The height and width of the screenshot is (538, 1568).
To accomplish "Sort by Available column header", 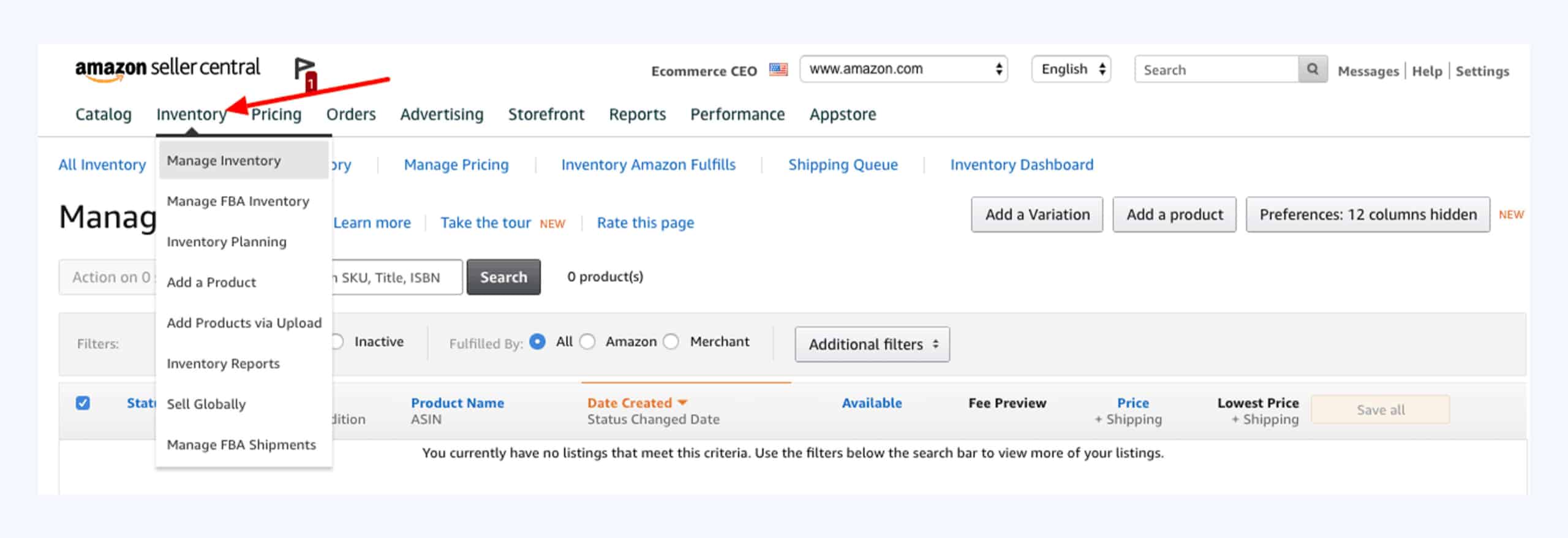I will 872,403.
